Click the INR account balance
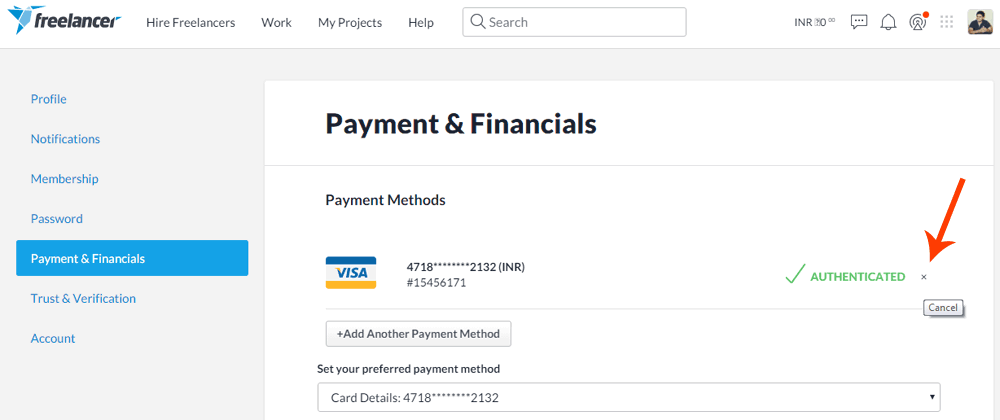Screen dimensions: 1000x420 814,22
